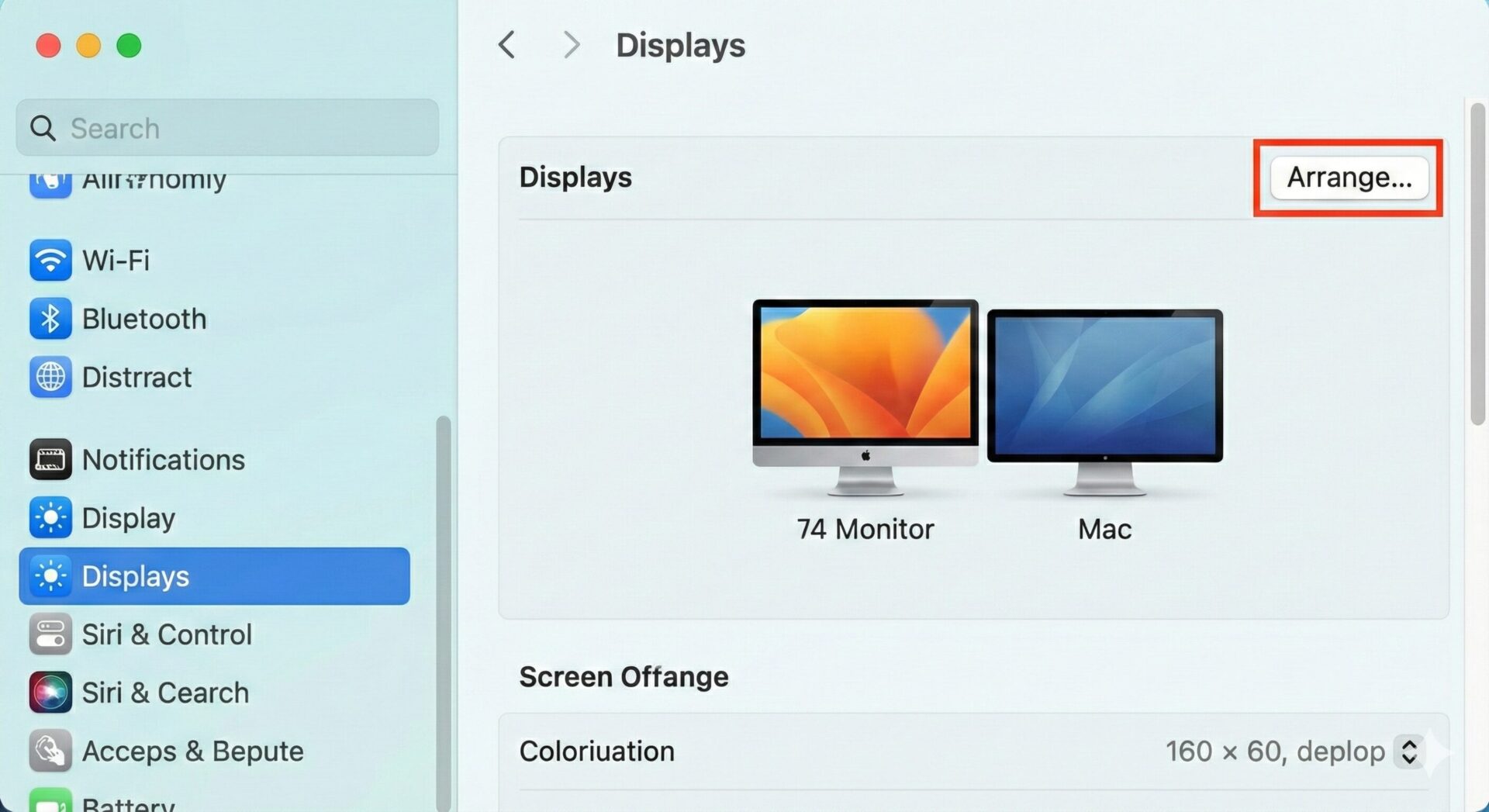Select the 74 Monitor display thumbnail

coord(865,396)
